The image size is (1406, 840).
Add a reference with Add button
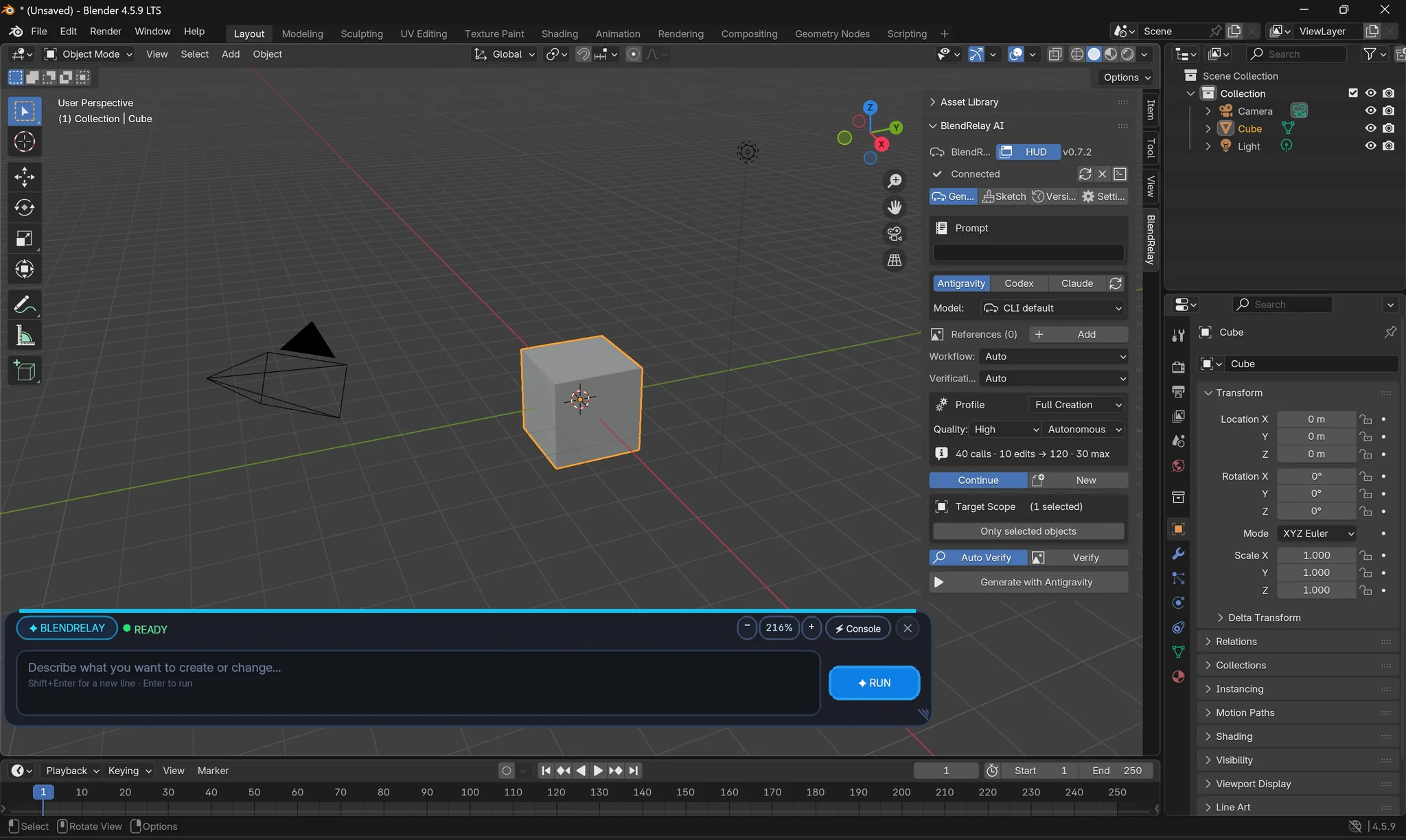coord(1078,334)
